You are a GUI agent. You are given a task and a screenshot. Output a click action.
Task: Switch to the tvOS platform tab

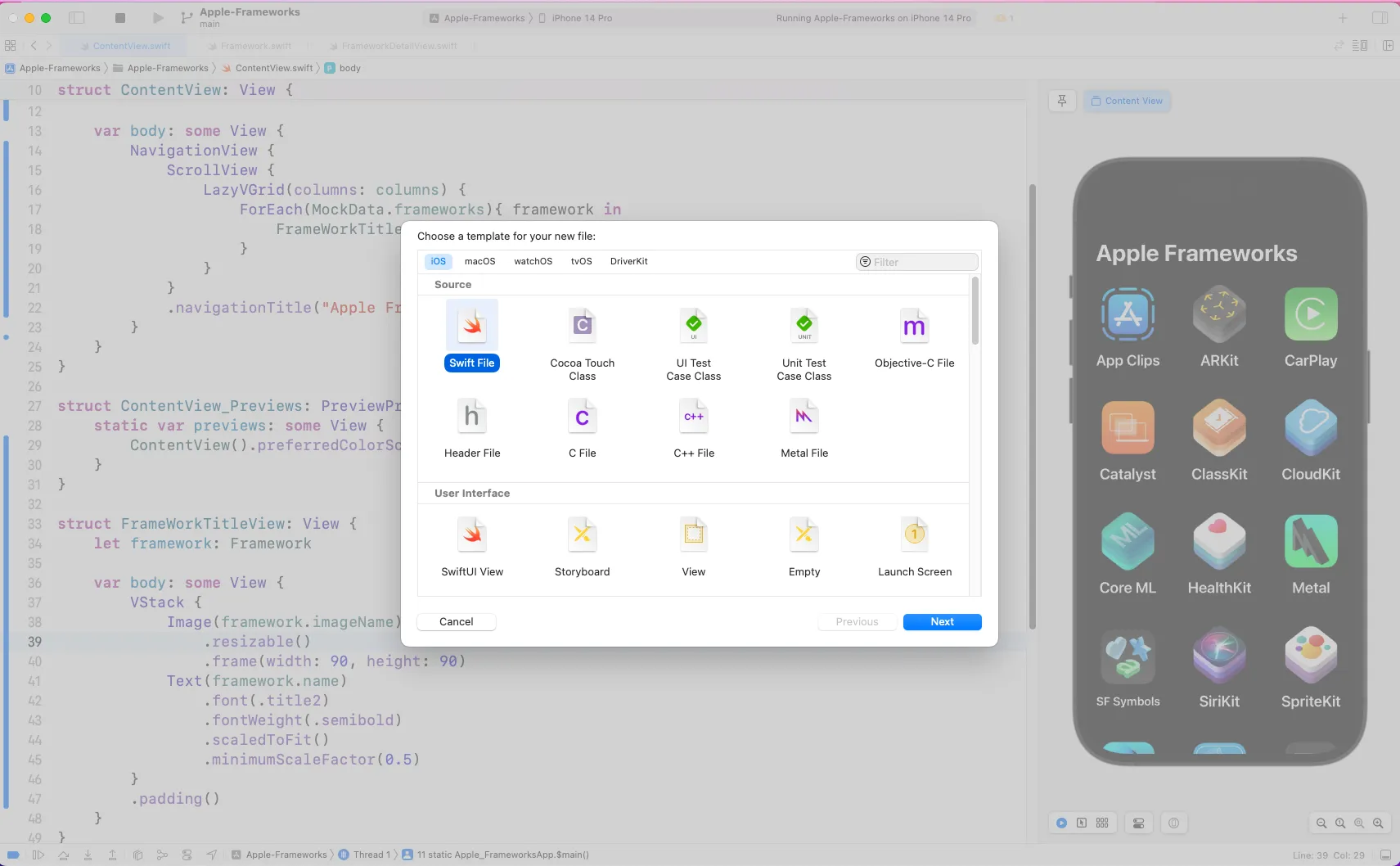pos(581,261)
